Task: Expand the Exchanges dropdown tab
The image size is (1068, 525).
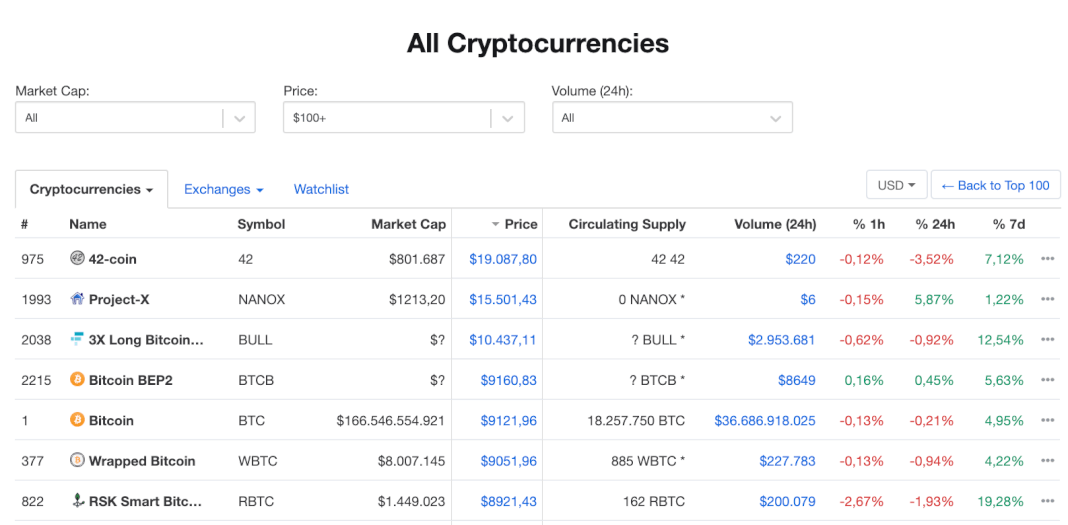Action: 223,189
